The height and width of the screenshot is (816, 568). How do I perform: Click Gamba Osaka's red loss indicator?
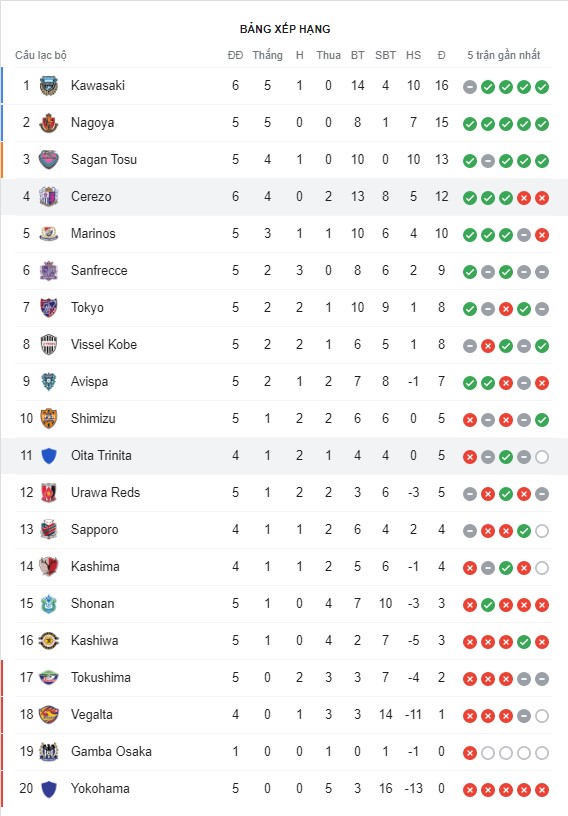coord(470,753)
